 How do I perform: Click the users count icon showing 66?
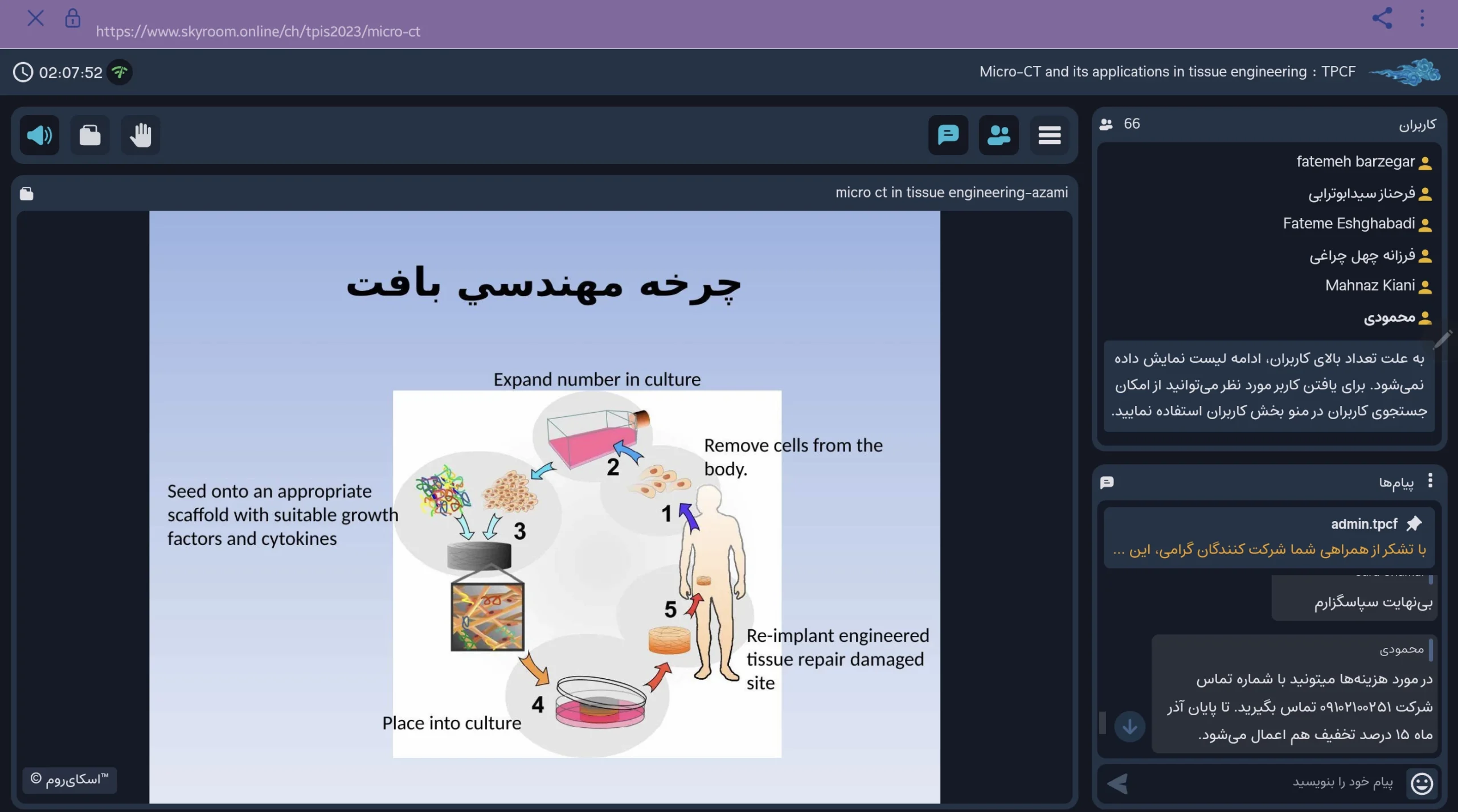point(1106,124)
